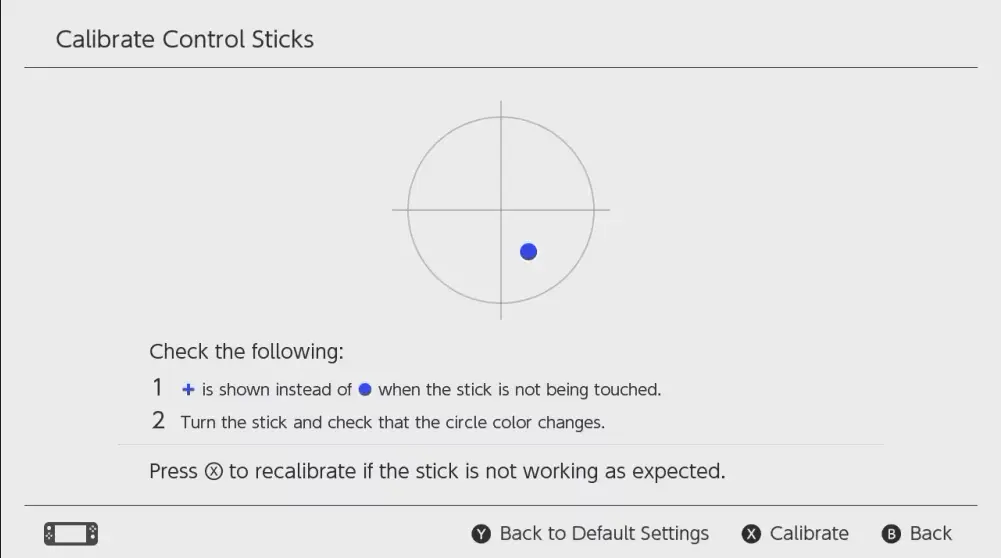
Task: Click the small blue dot icon in step 1
Action: [365, 390]
